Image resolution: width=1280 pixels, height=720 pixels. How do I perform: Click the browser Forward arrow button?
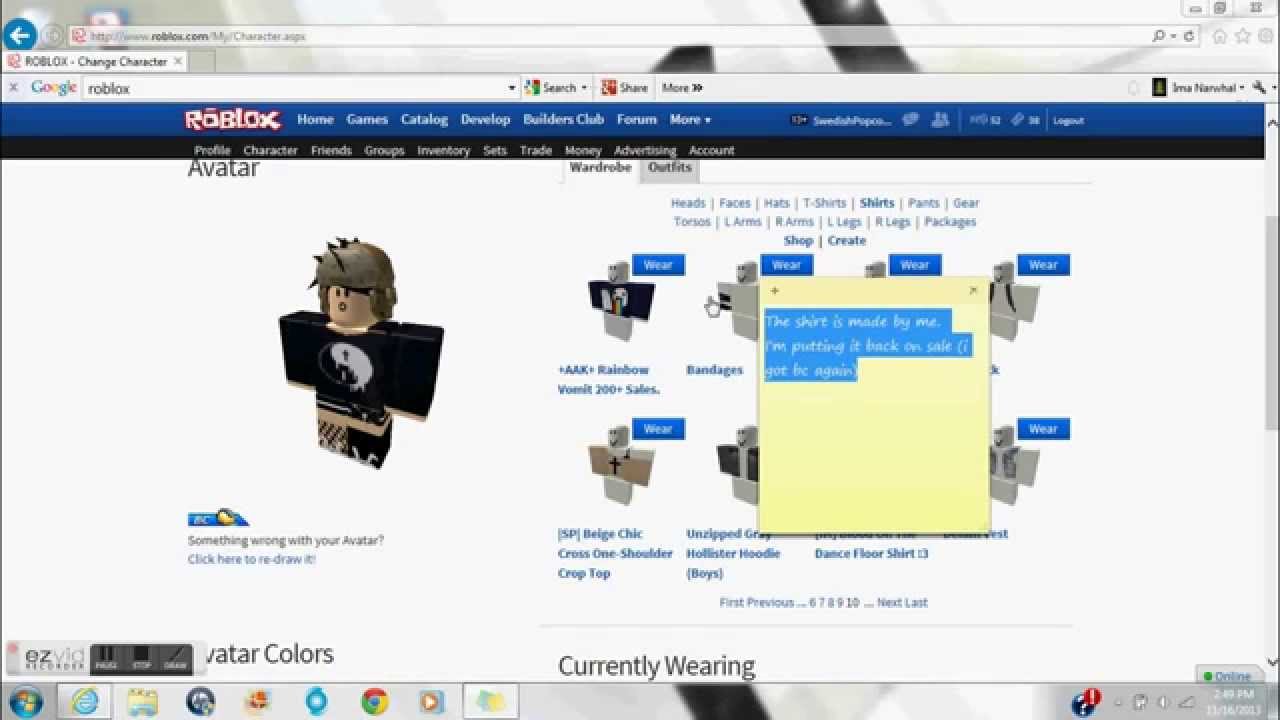click(53, 36)
